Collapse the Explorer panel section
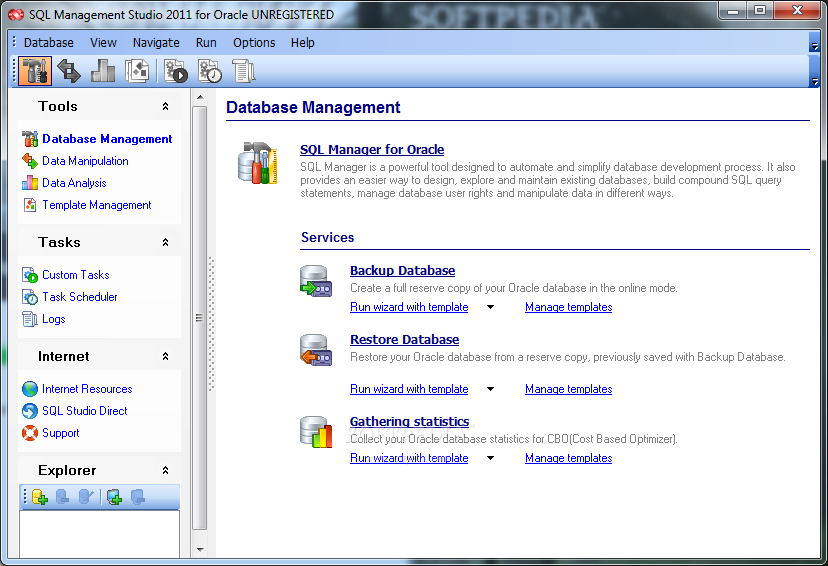The width and height of the screenshot is (828, 566). (x=165, y=470)
